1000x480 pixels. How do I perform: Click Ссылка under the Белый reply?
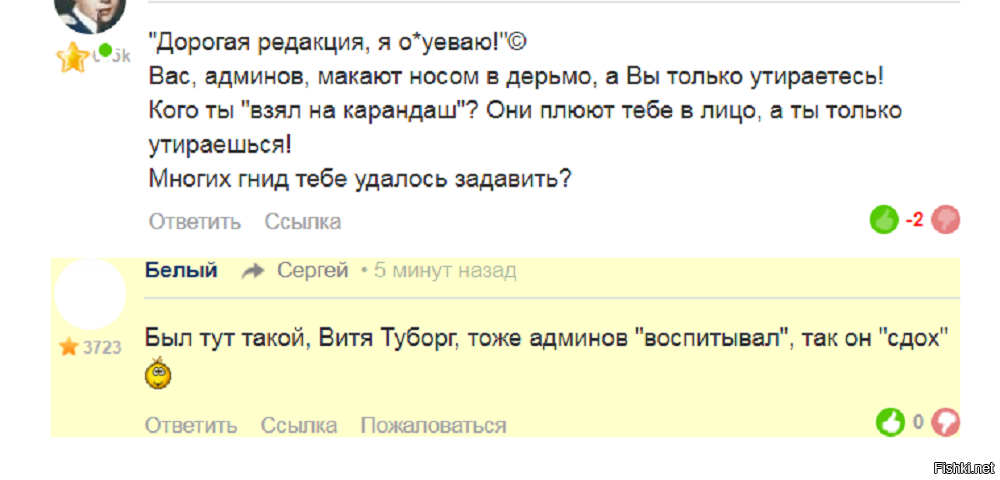(x=299, y=425)
